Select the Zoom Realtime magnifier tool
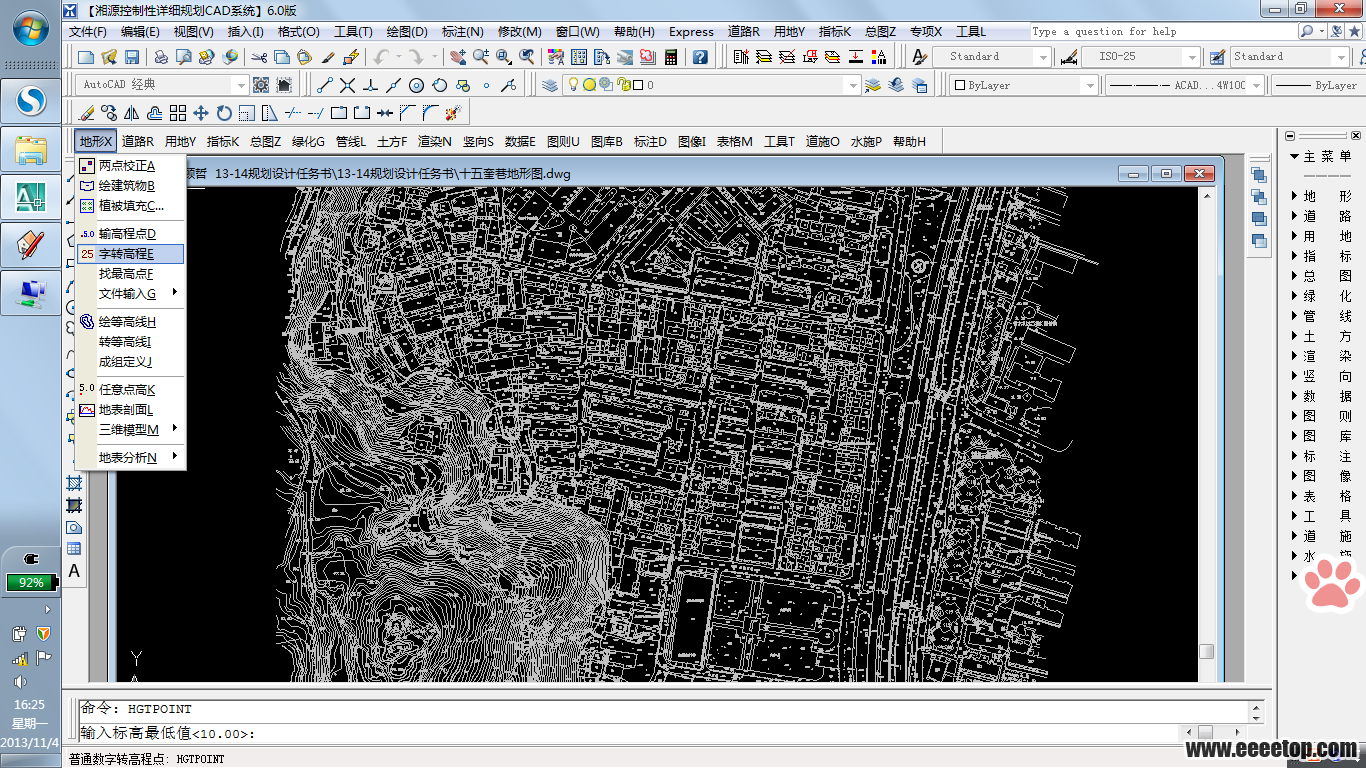Viewport: 1366px width, 768px height. tap(481, 57)
